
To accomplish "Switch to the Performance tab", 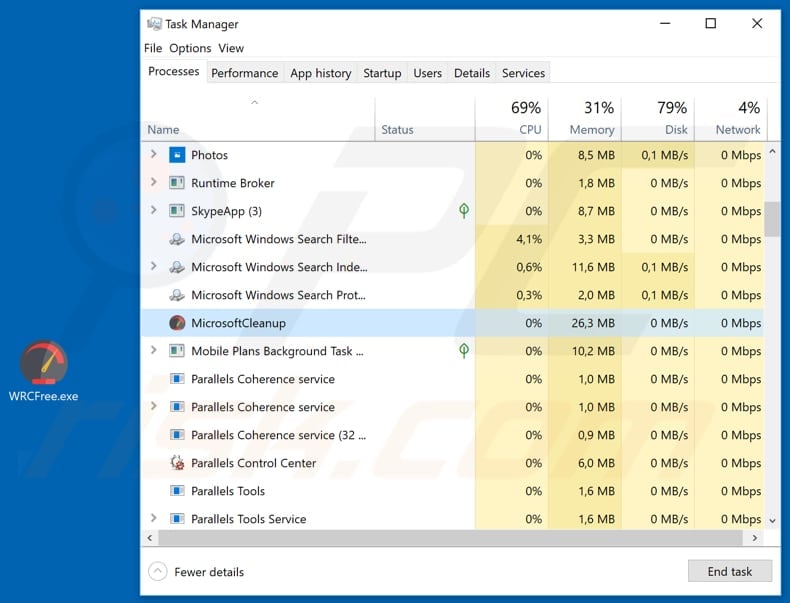I will pyautogui.click(x=245, y=73).
